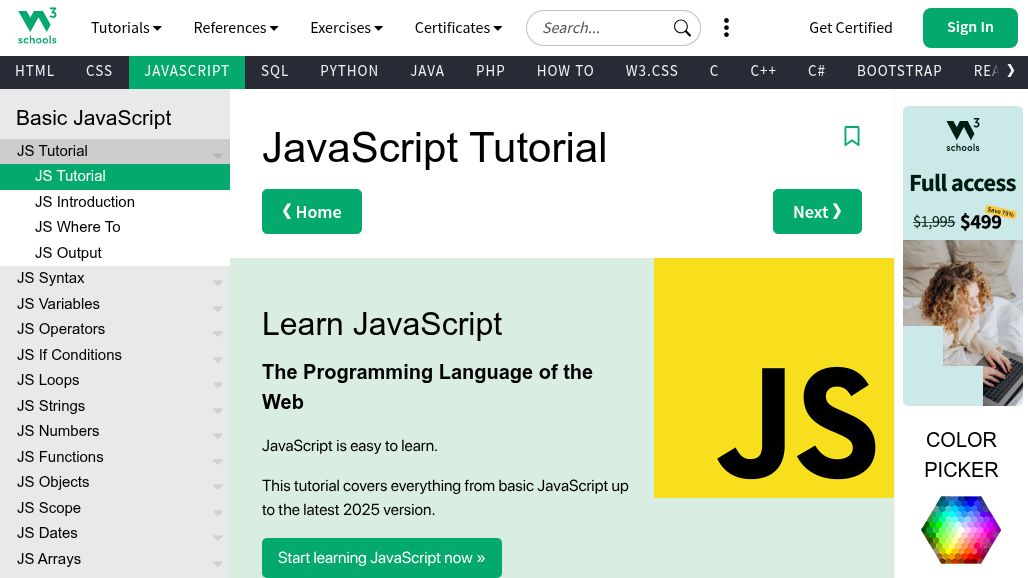1028x578 pixels.
Task: Click the W3Schools logo
Action: pyautogui.click(x=37, y=27)
